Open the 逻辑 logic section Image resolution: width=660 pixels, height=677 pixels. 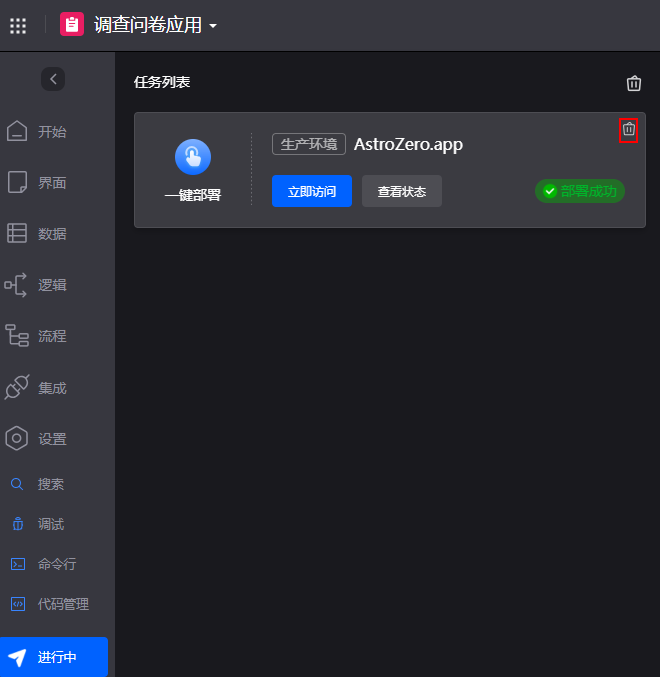(37, 285)
